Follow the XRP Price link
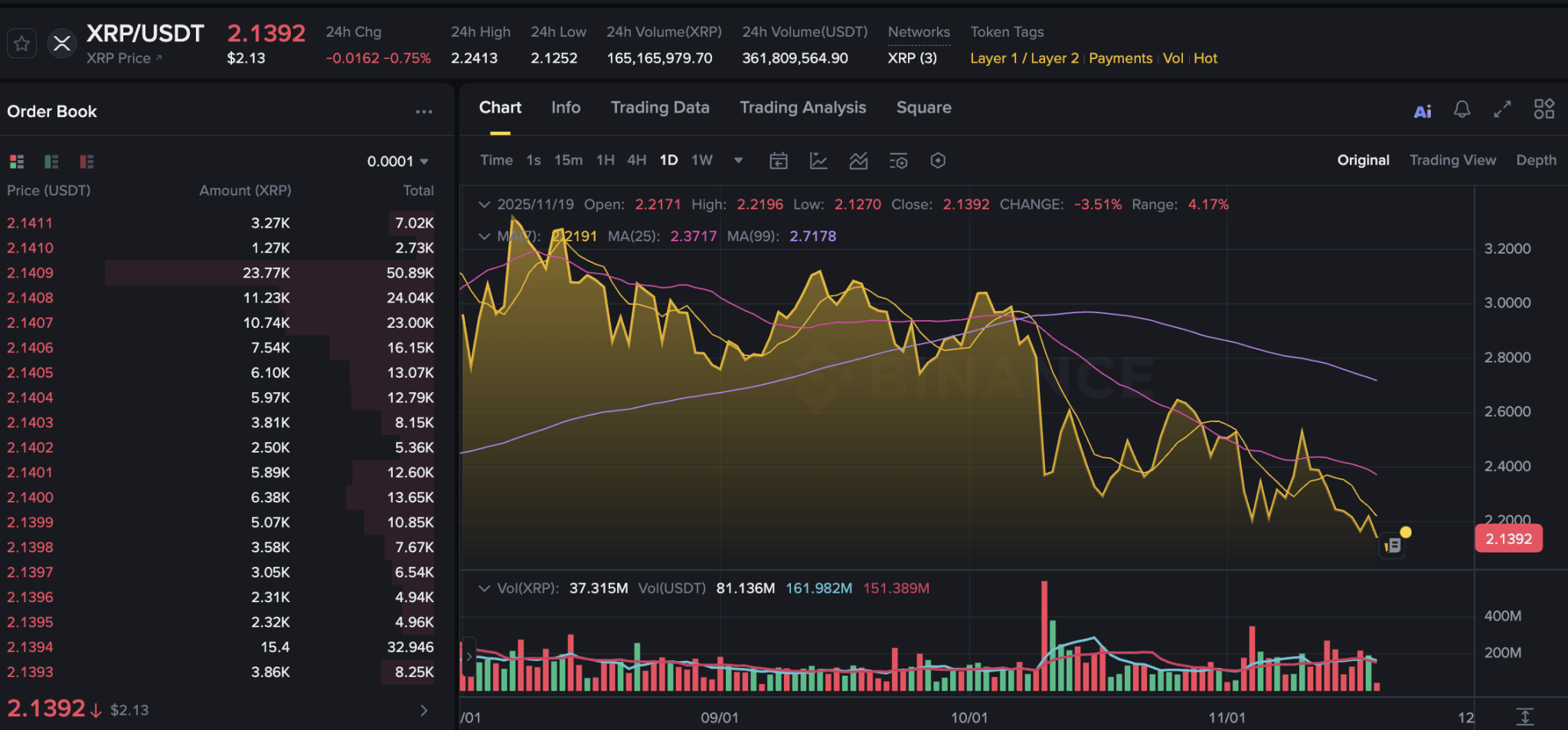The image size is (1568, 730). [x=122, y=58]
